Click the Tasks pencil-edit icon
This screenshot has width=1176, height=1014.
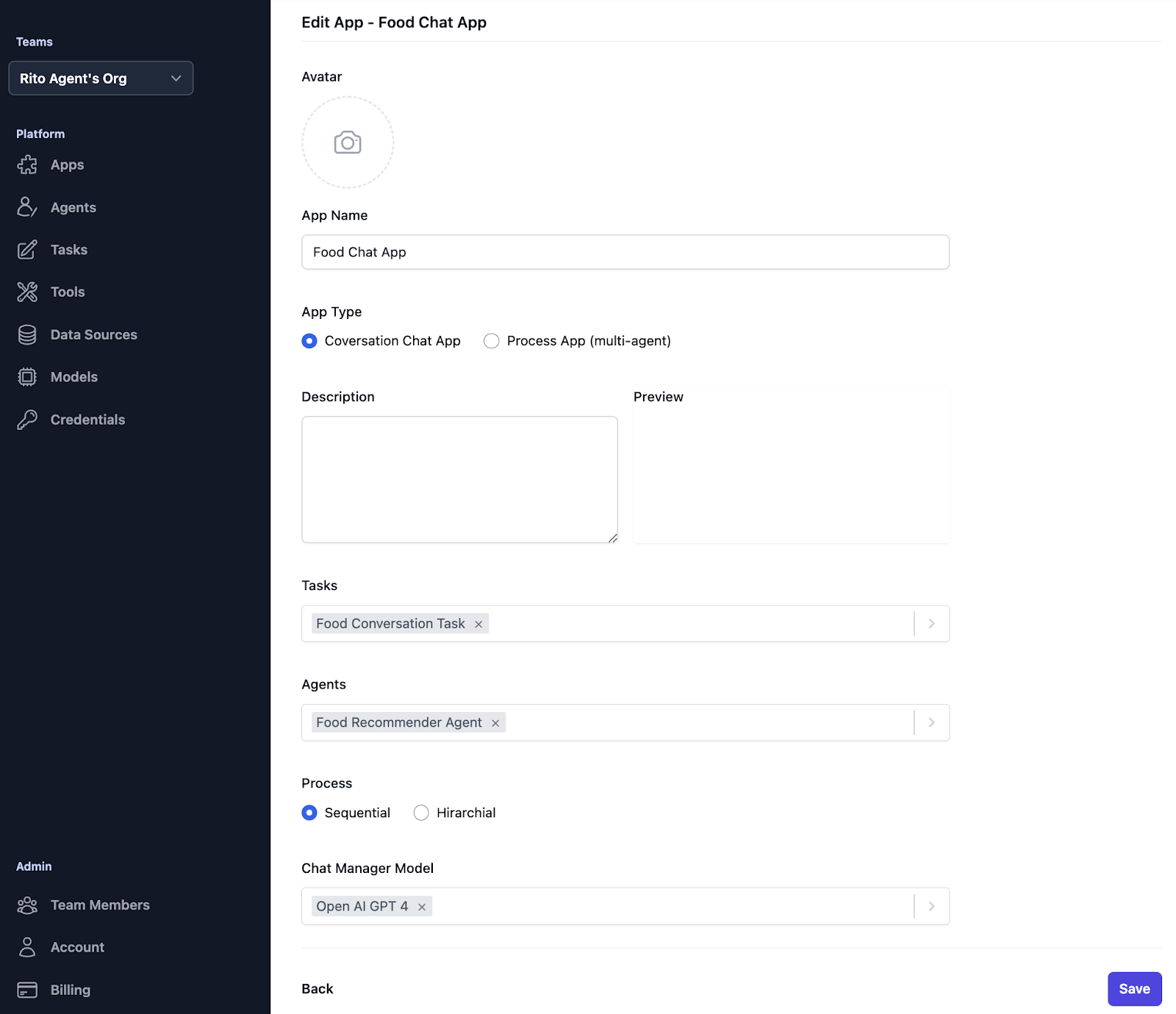pos(27,250)
